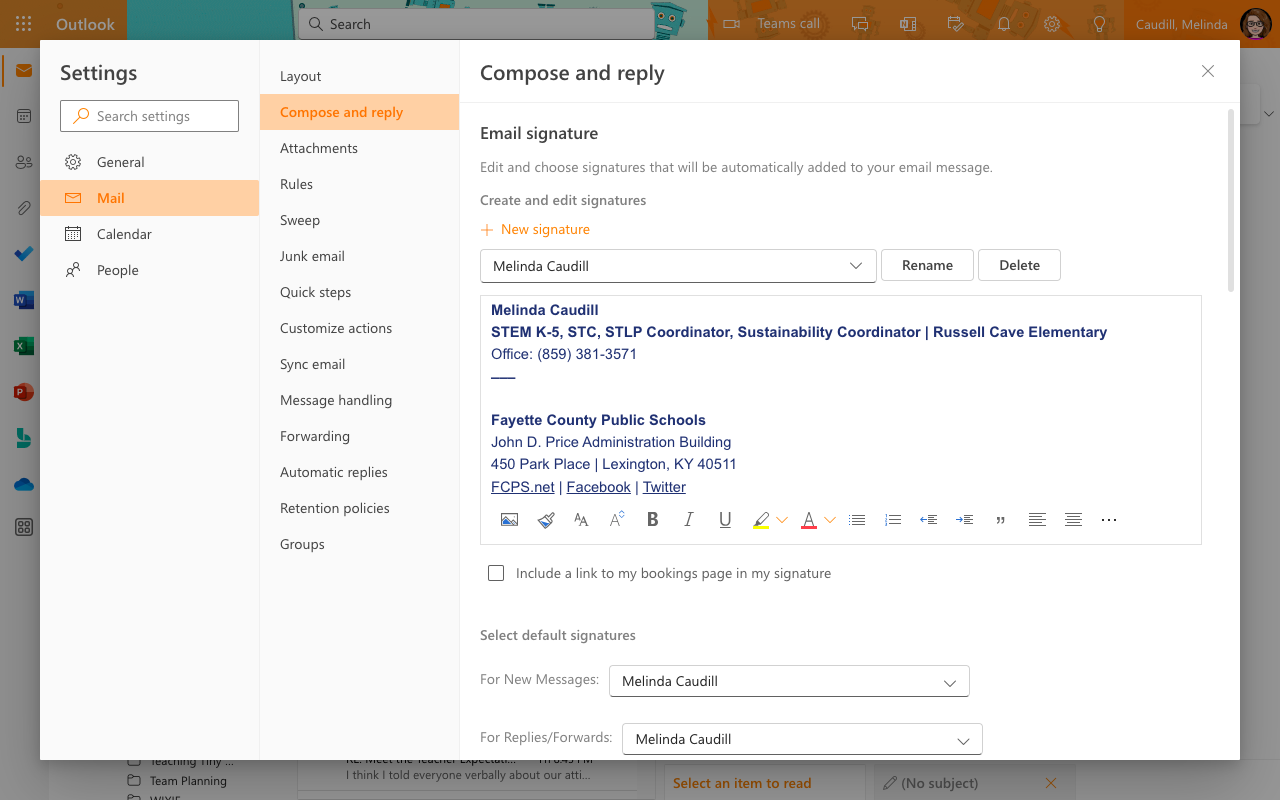Apply italic formatting in signature toolbar
Viewport: 1280px width, 800px height.
[x=689, y=520]
